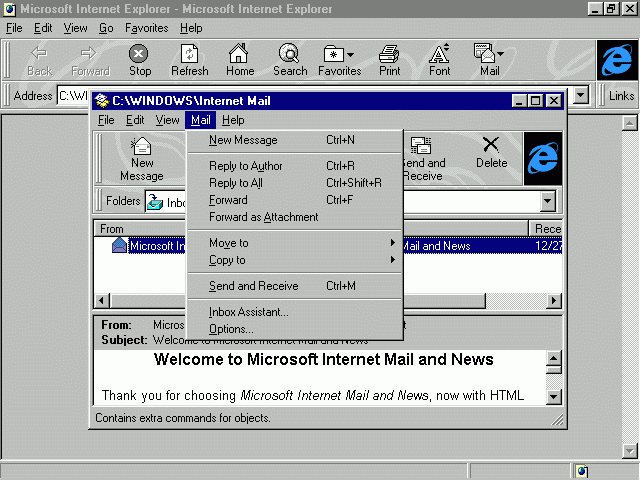The image size is (640, 480).
Task: Go to the Home page icon
Action: click(240, 60)
